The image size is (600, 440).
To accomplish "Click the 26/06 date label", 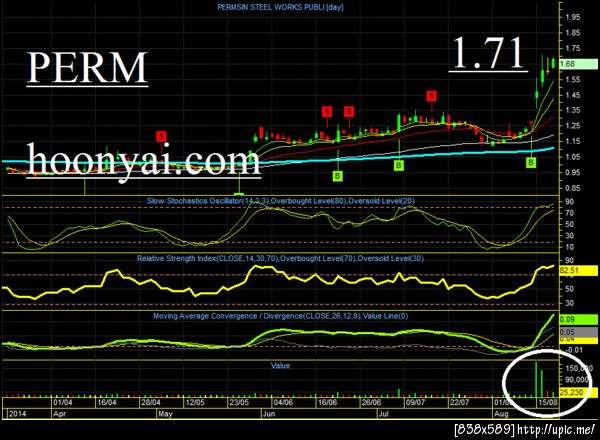I will coord(371,403).
